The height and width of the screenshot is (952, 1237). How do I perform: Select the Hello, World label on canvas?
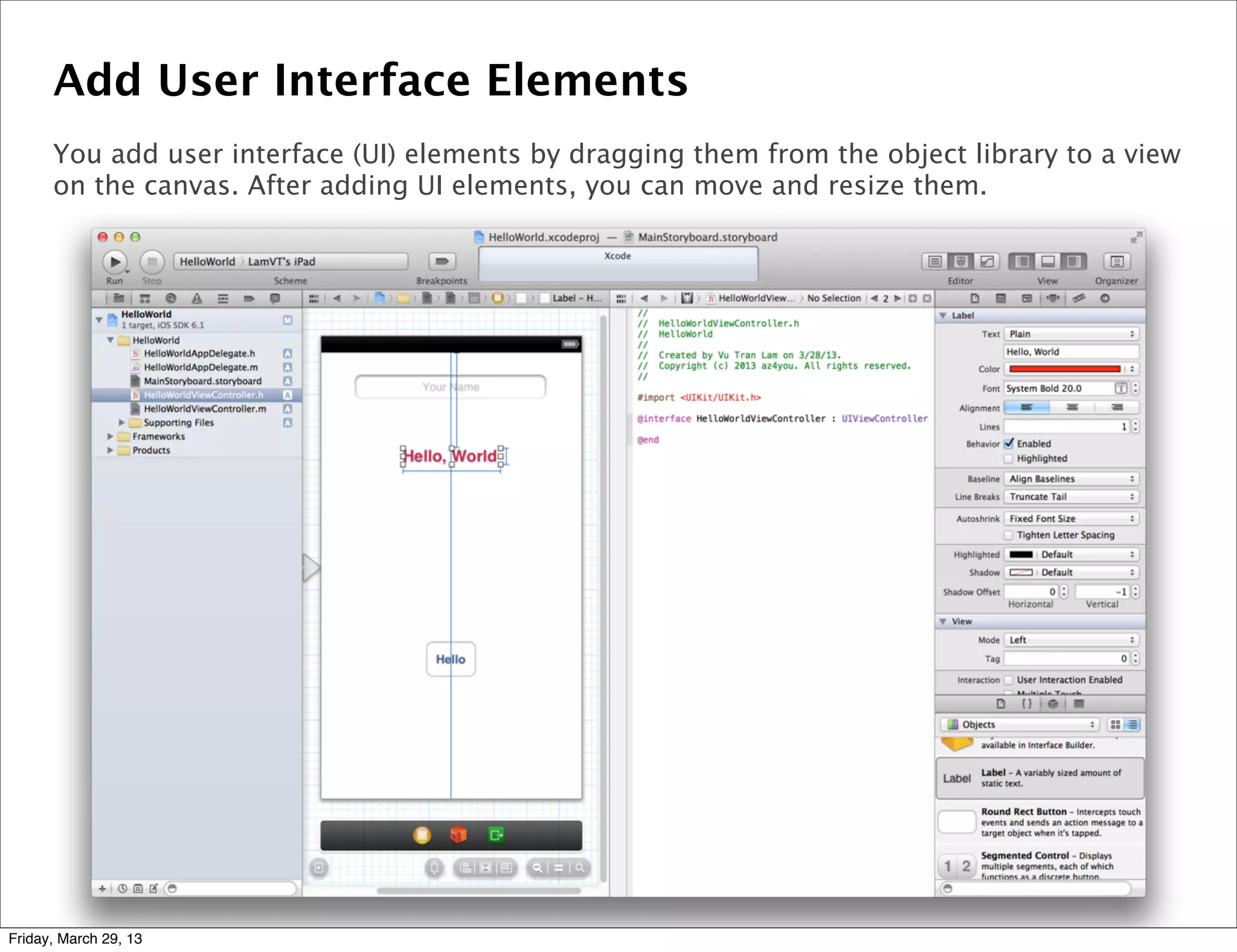[x=450, y=456]
